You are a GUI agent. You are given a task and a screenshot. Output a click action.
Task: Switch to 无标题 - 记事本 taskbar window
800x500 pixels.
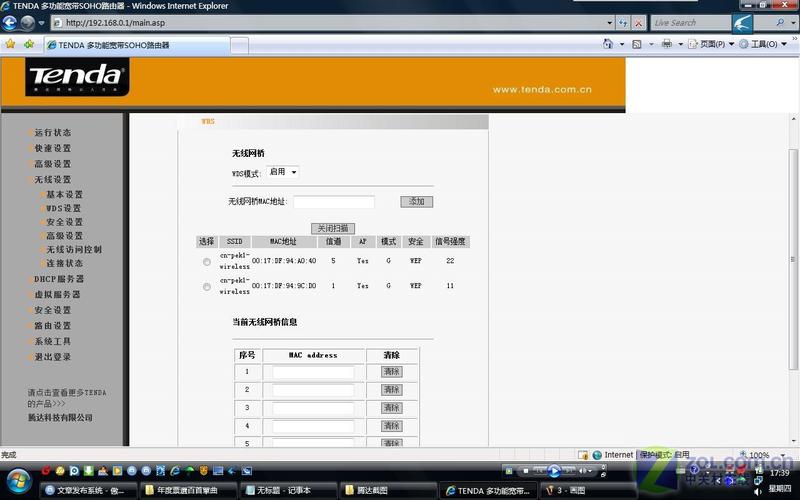287,491
